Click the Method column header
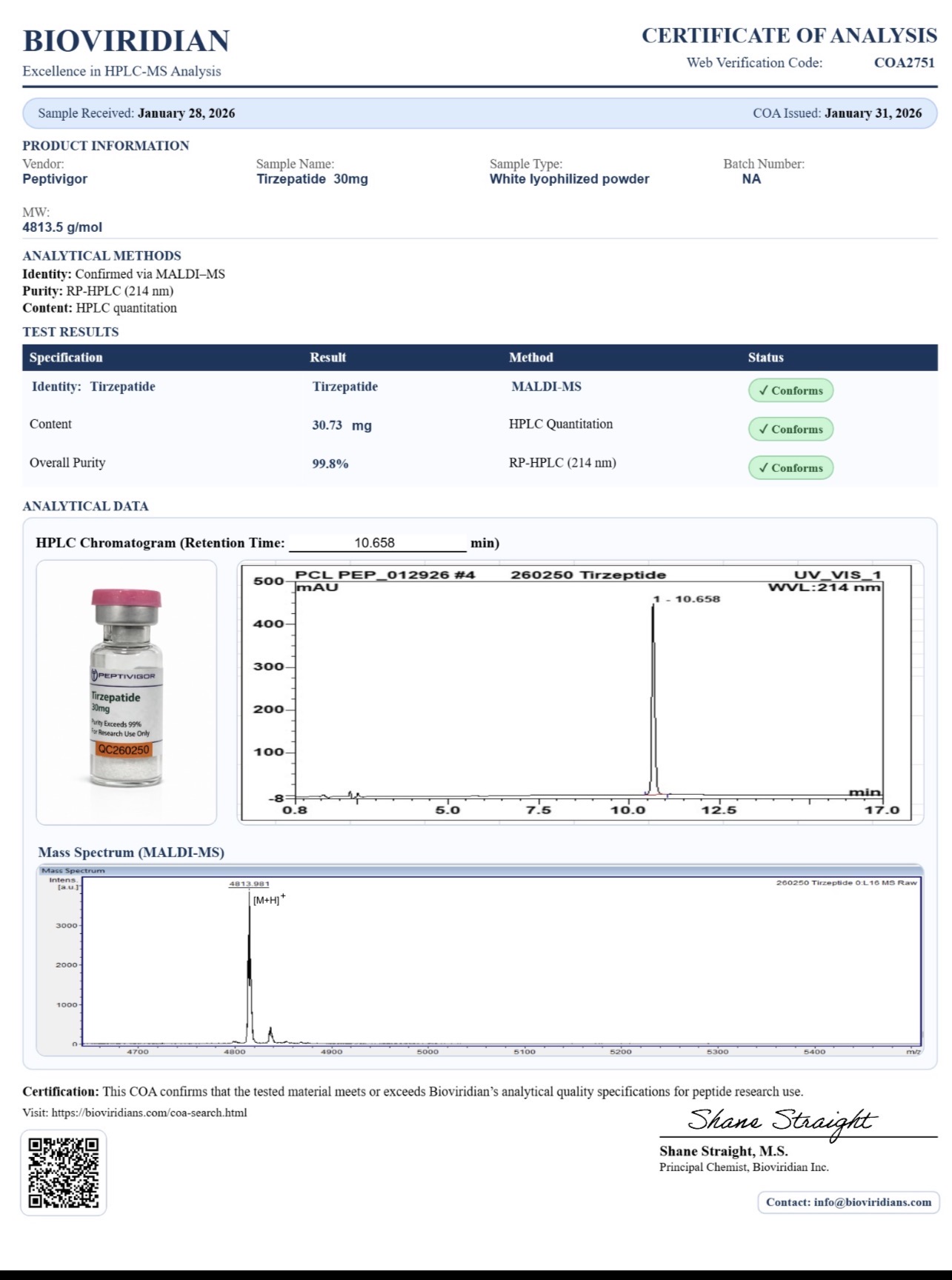 [x=530, y=357]
